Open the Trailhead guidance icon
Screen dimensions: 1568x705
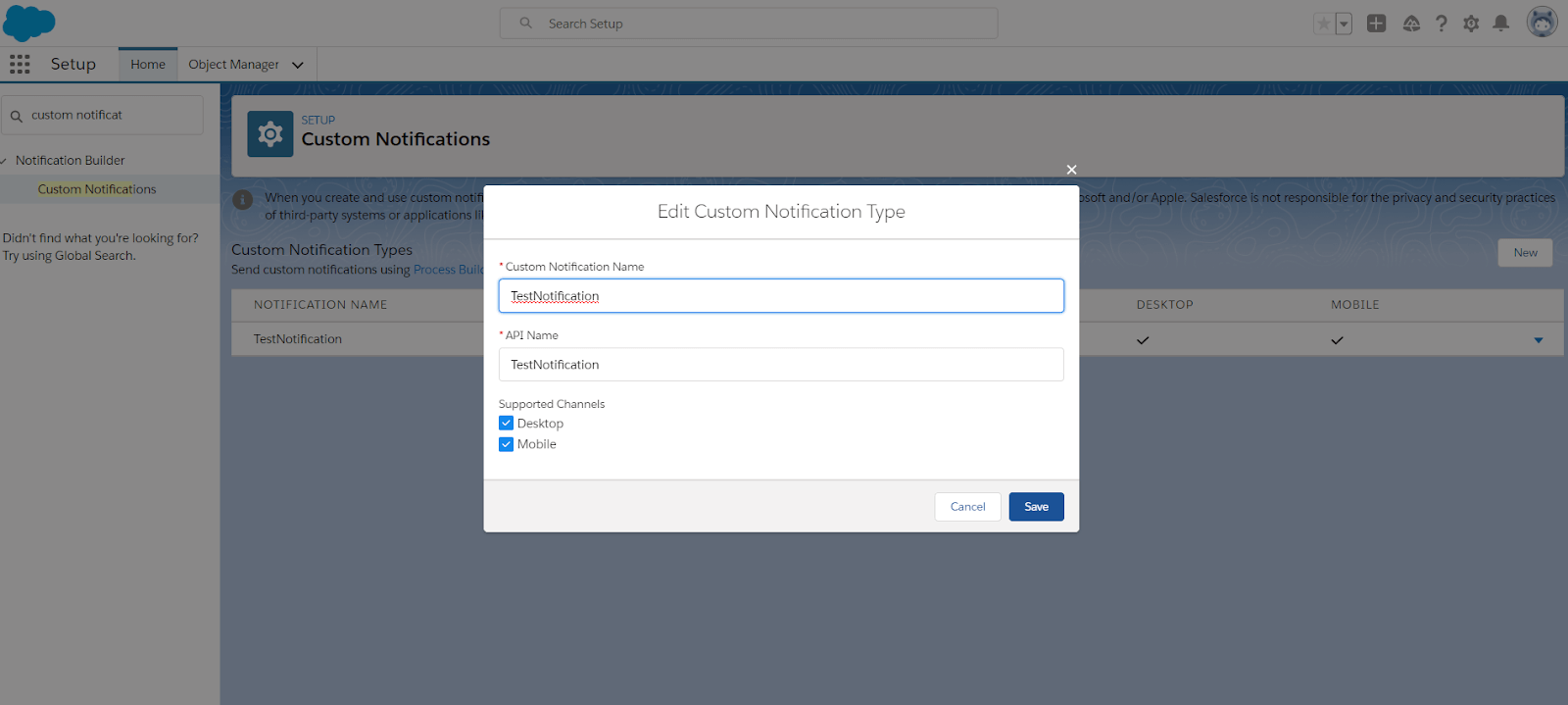pos(1411,24)
